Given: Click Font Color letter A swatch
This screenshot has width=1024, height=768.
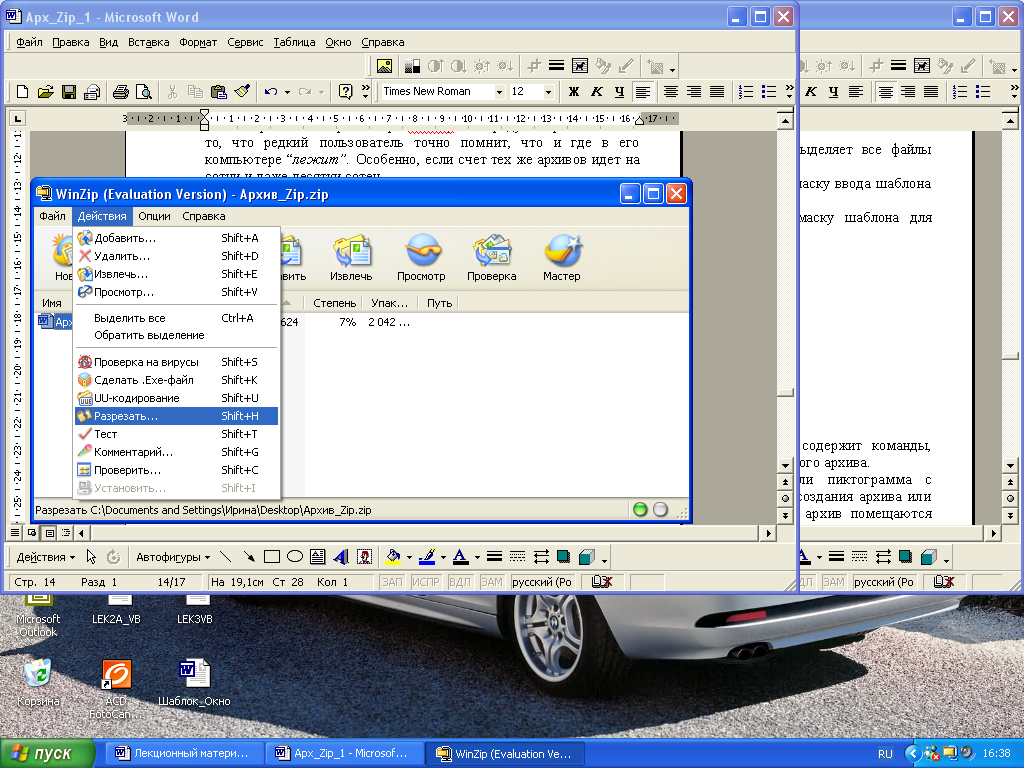Looking at the screenshot, I should coord(460,557).
